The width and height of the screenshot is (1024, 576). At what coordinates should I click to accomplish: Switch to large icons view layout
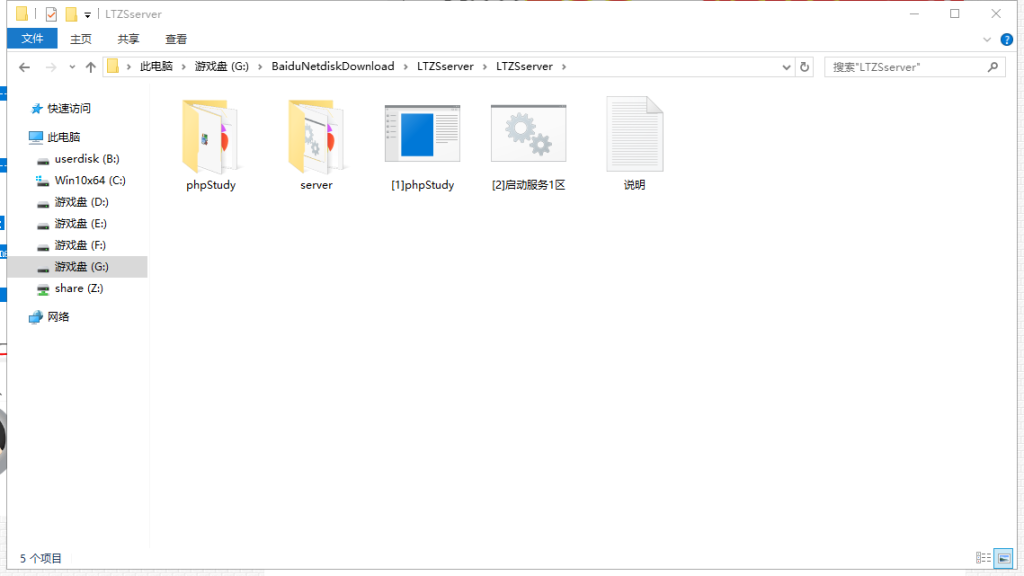click(x=1004, y=558)
